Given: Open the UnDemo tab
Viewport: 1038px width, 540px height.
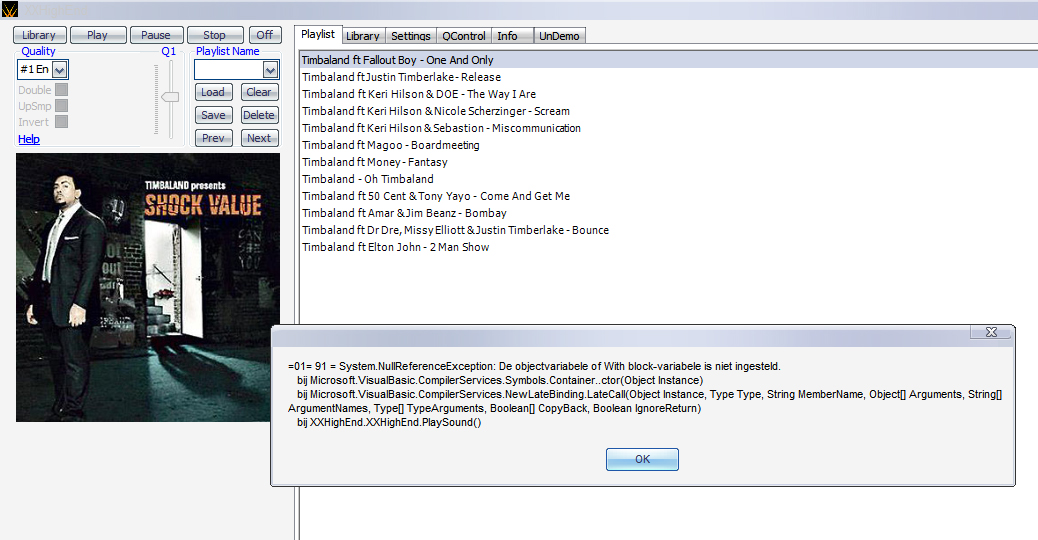Looking at the screenshot, I should [x=559, y=36].
